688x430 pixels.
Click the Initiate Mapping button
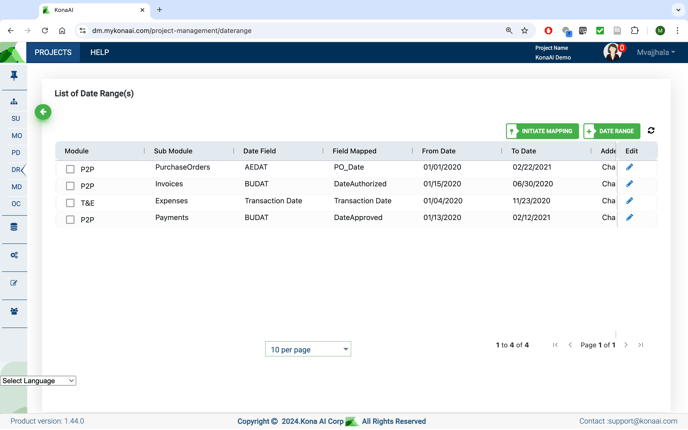(x=542, y=131)
